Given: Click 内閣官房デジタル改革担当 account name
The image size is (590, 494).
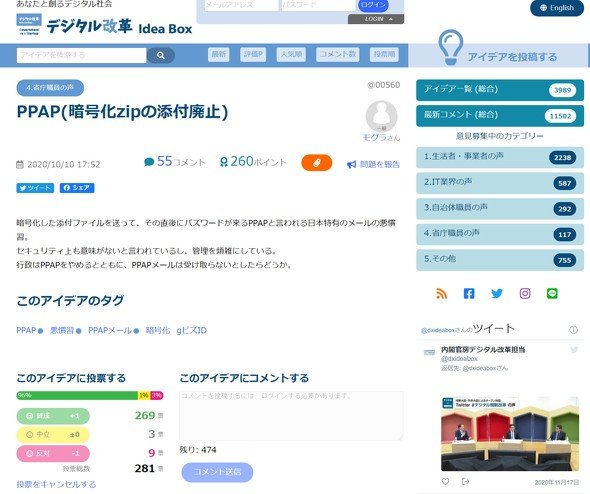Looking at the screenshot, I should (x=483, y=350).
